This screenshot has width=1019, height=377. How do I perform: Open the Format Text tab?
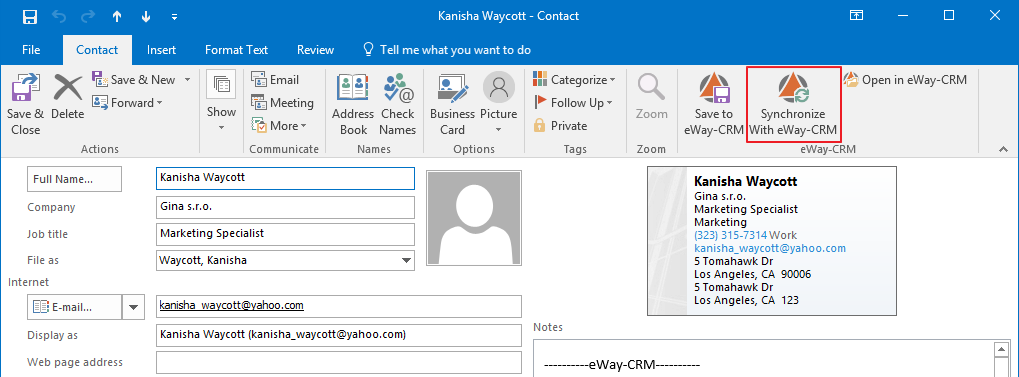(236, 50)
